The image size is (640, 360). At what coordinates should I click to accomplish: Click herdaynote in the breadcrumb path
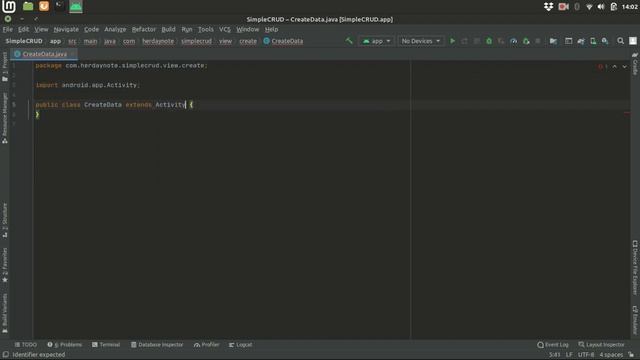(x=158, y=41)
